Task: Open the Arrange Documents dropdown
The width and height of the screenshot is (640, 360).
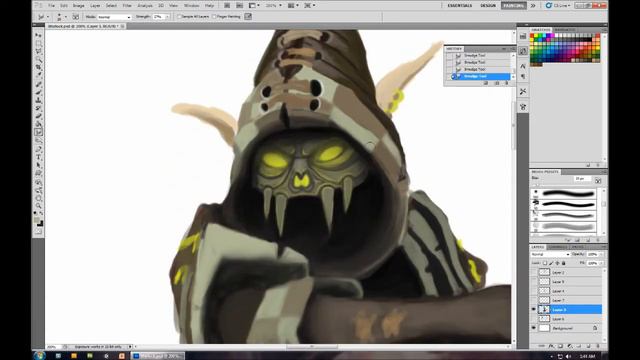Action: [x=293, y=6]
